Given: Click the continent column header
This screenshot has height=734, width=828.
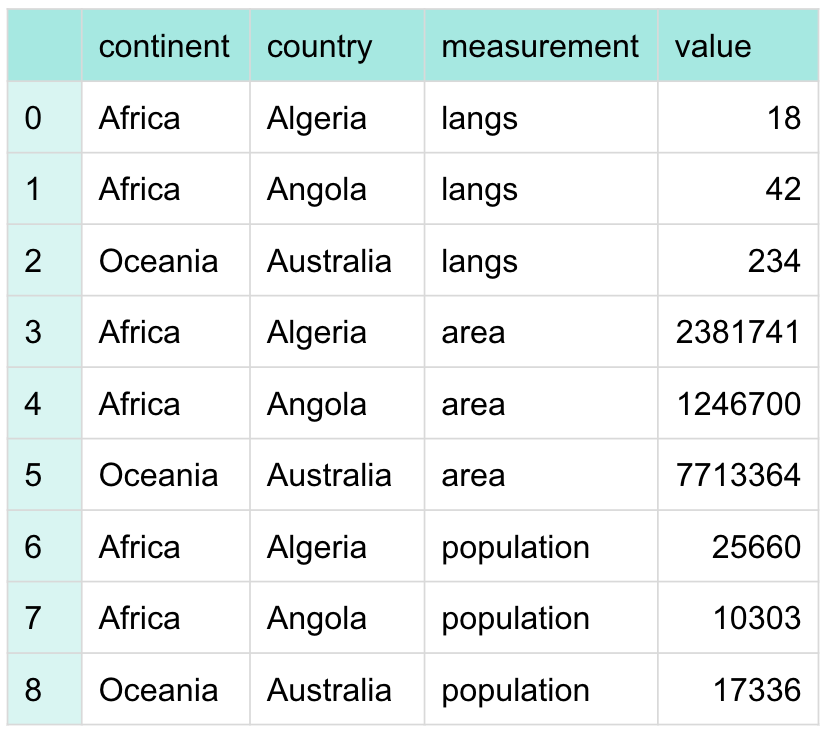Looking at the screenshot, I should point(165,46).
